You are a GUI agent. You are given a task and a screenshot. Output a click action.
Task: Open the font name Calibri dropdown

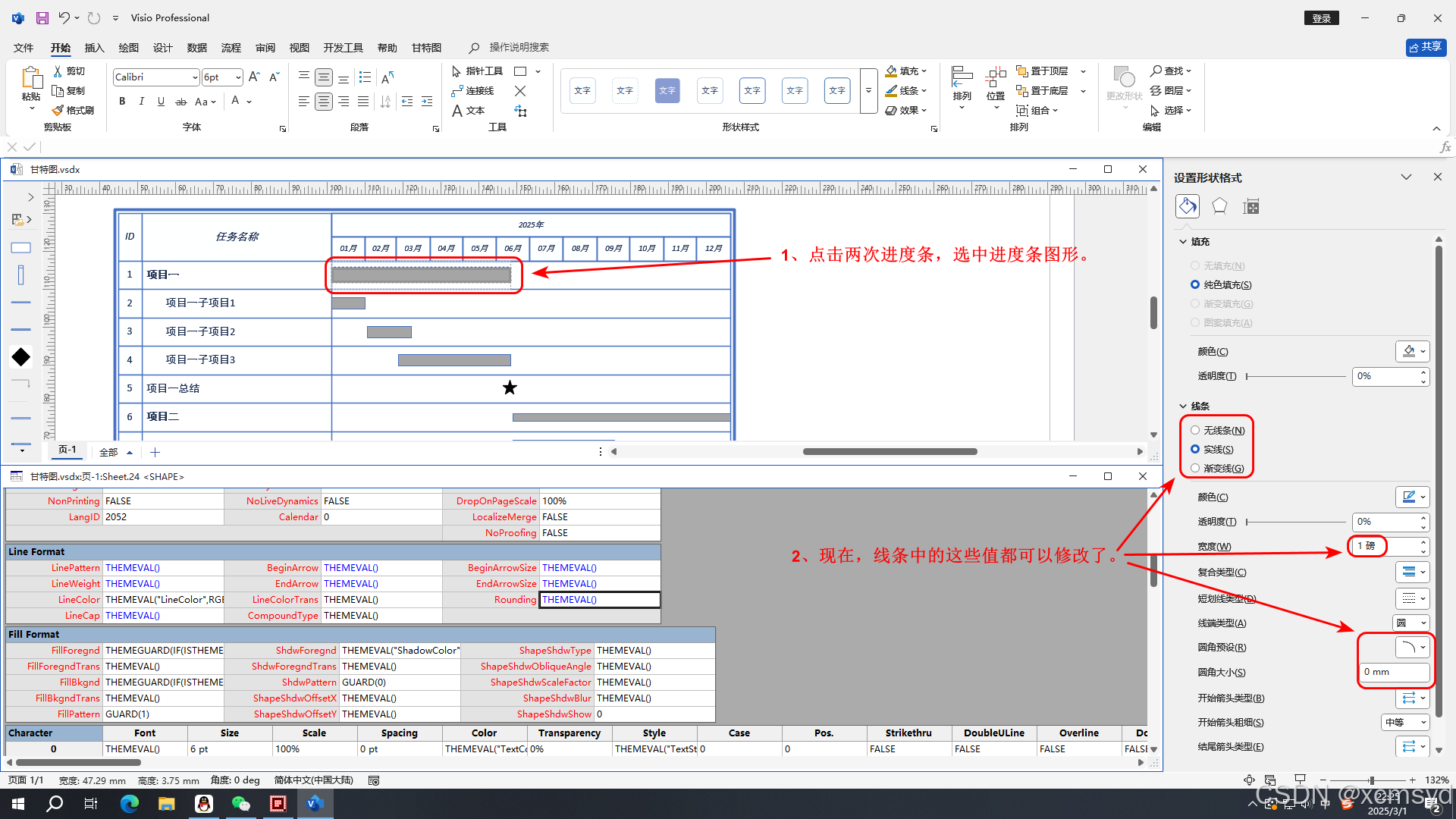[x=195, y=77]
